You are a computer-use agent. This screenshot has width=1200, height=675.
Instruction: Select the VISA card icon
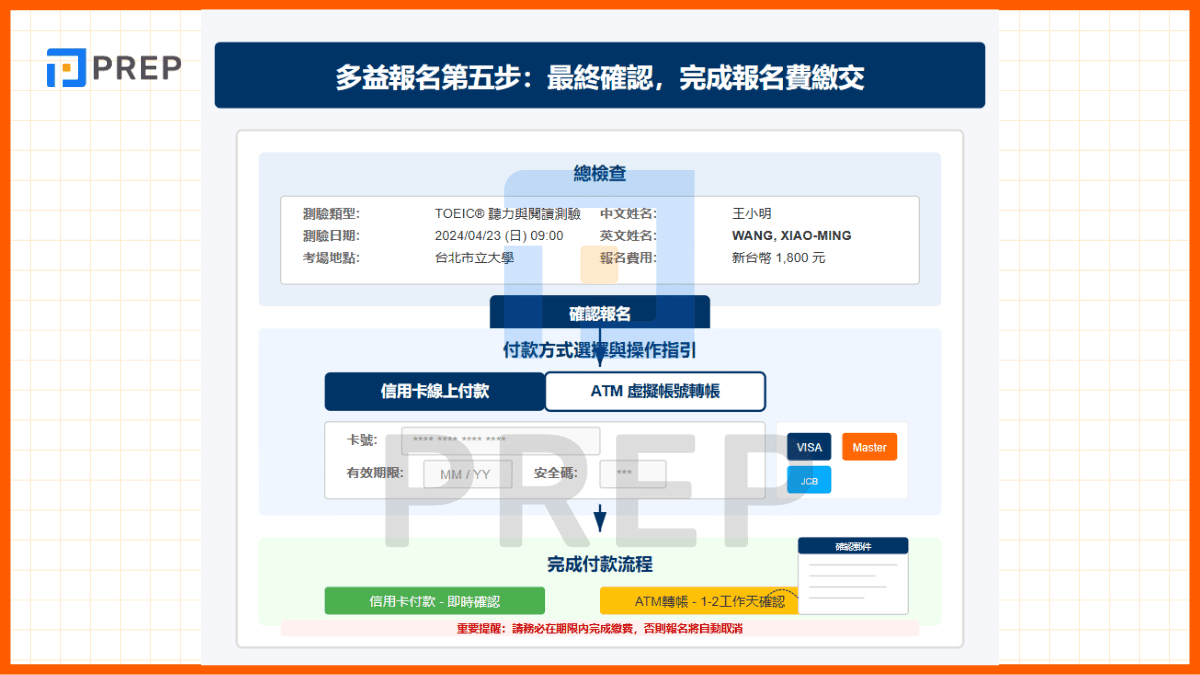(x=808, y=446)
